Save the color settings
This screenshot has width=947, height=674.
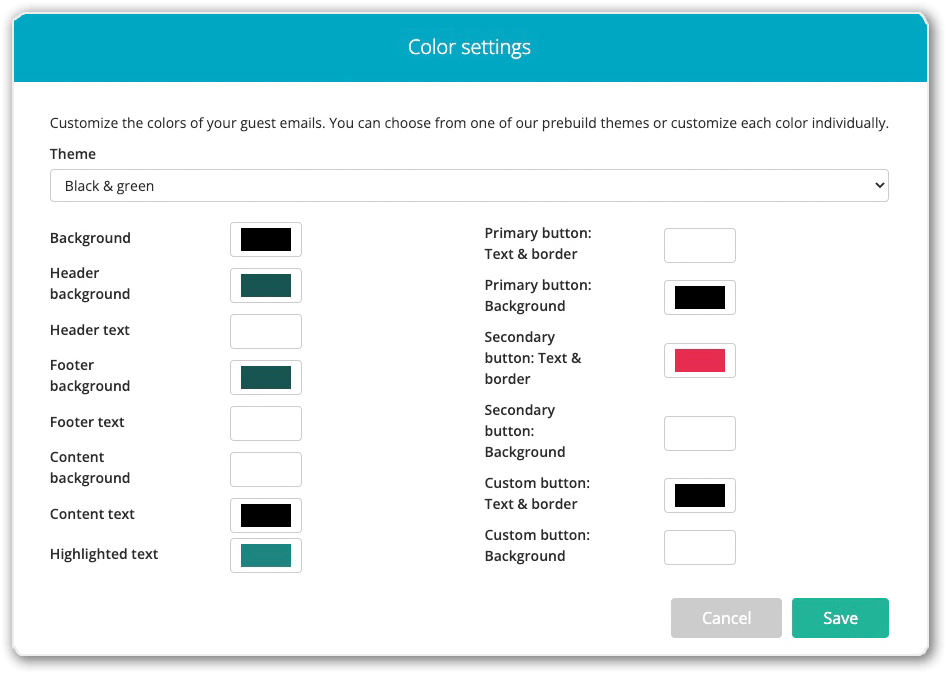(x=840, y=618)
